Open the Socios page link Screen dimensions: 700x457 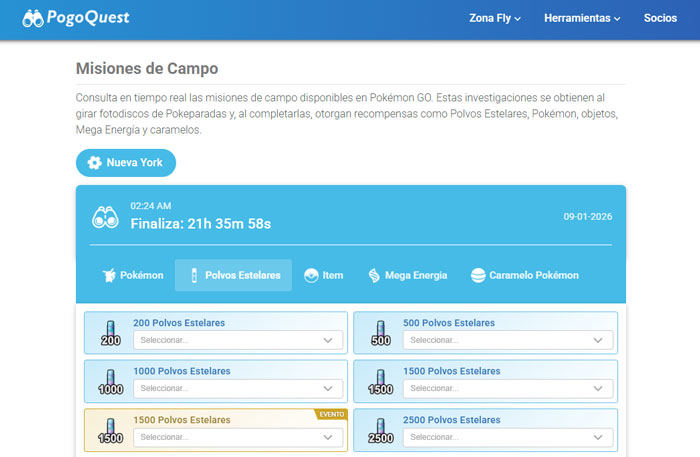coord(660,18)
